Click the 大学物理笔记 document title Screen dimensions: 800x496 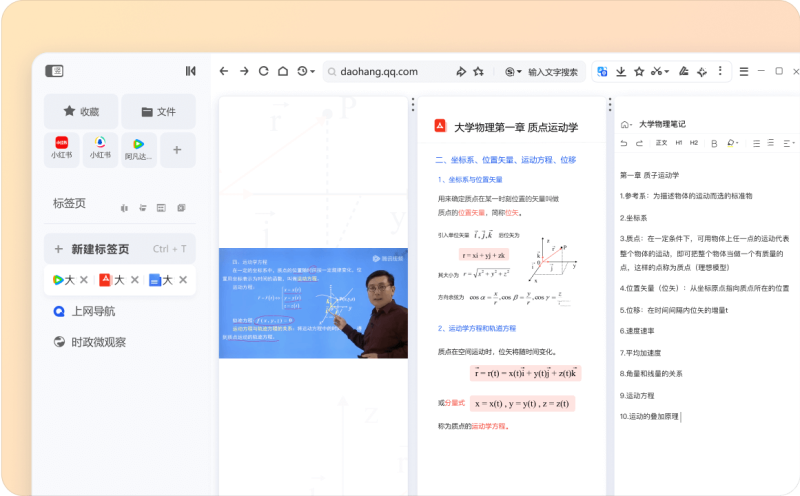(x=662, y=124)
